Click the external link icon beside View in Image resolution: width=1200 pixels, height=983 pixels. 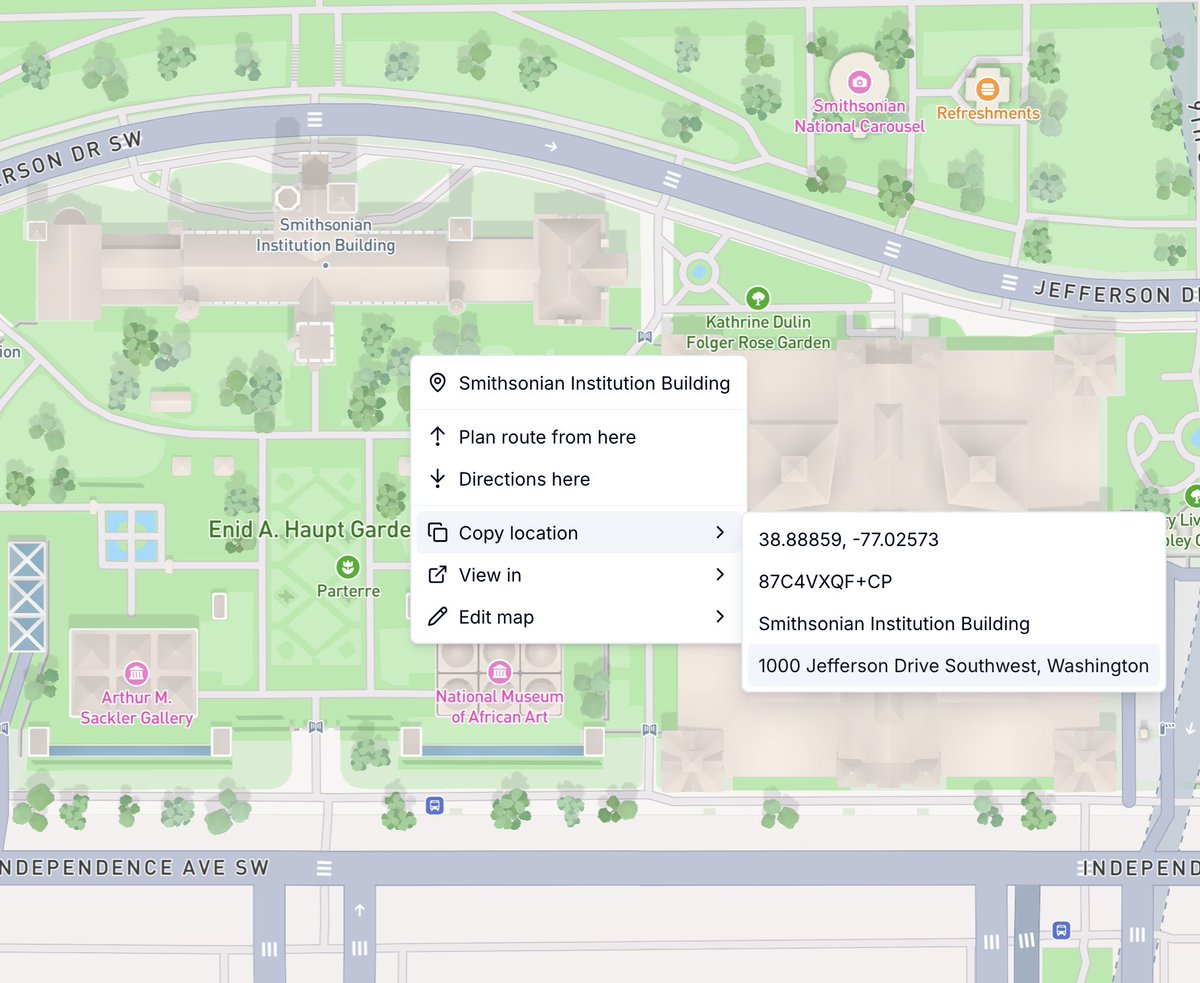tap(437, 575)
